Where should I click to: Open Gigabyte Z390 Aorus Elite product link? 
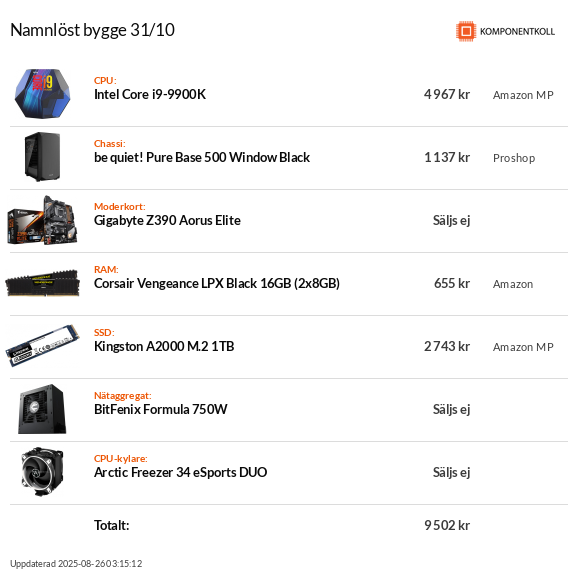pyautogui.click(x=167, y=220)
